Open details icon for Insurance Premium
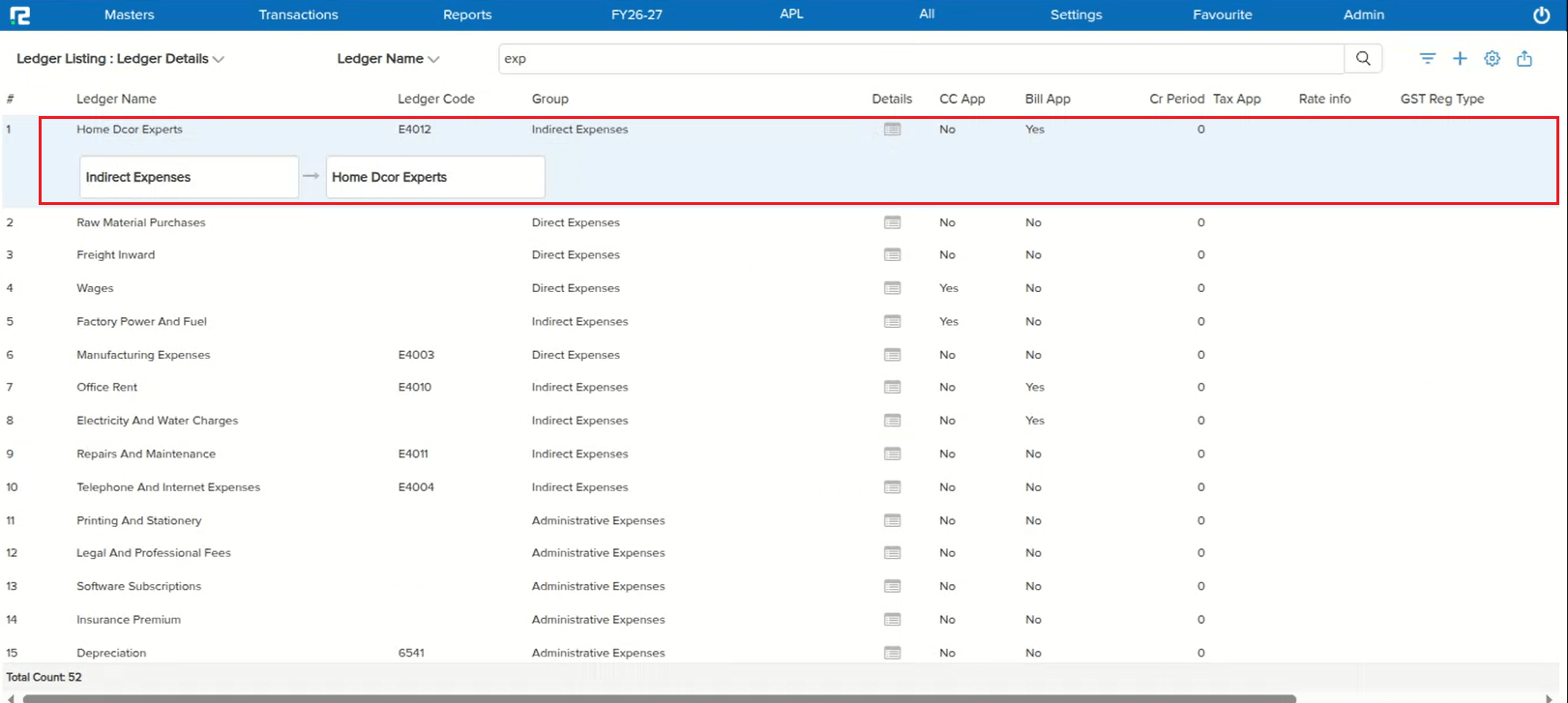This screenshot has height=703, width=1568. tap(892, 620)
